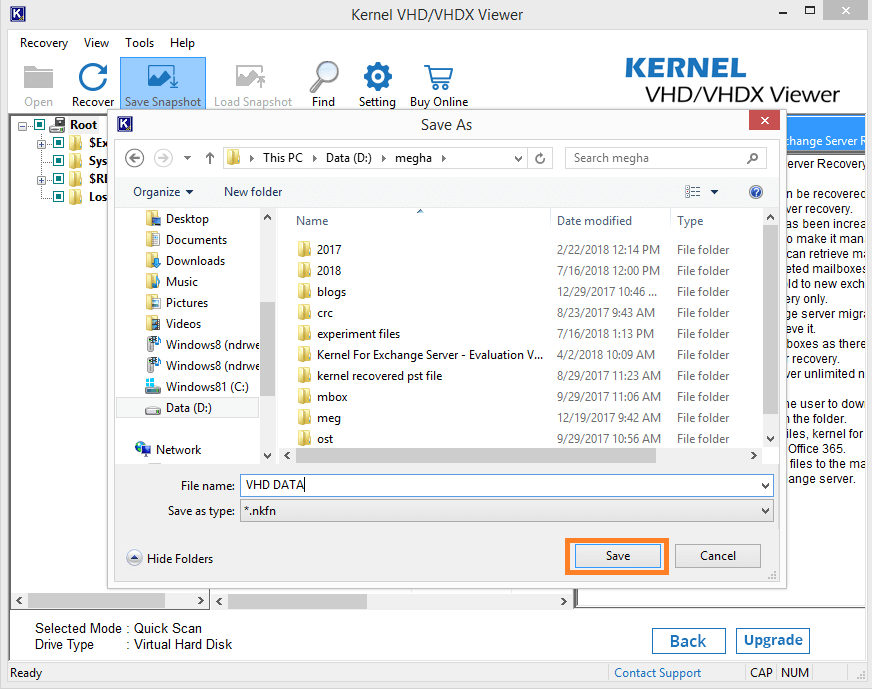Toggle checkbox for $RE folder
Screen dimensions: 877x689
click(58, 178)
